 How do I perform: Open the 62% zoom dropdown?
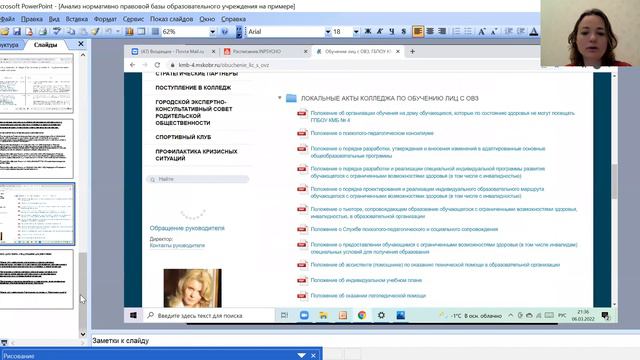pyautogui.click(x=213, y=31)
